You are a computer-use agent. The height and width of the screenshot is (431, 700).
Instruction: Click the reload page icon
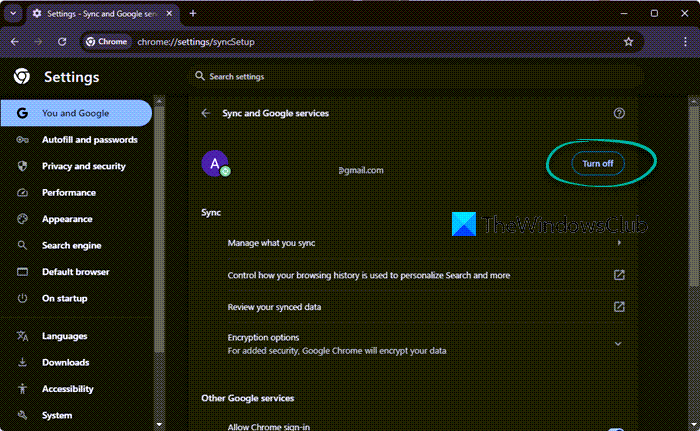tap(62, 42)
